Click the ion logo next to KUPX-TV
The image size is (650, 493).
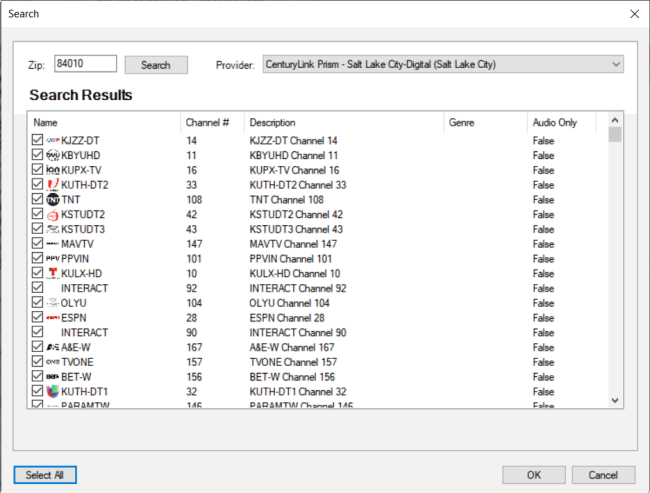click(x=53, y=170)
